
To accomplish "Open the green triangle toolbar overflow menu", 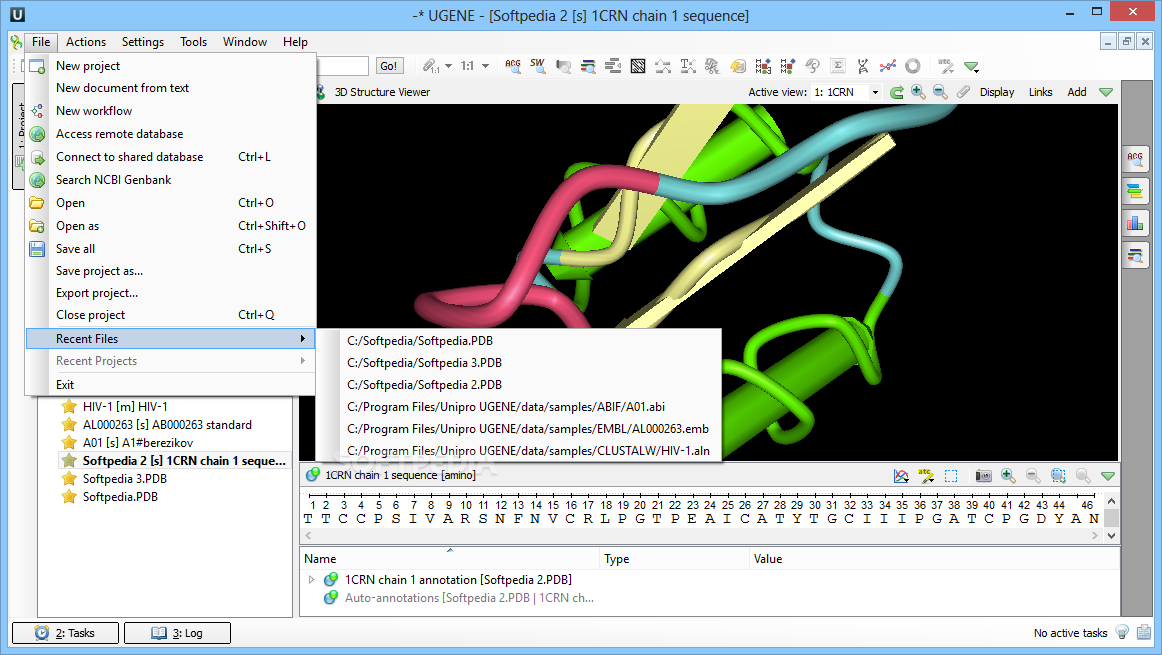I will coord(972,67).
